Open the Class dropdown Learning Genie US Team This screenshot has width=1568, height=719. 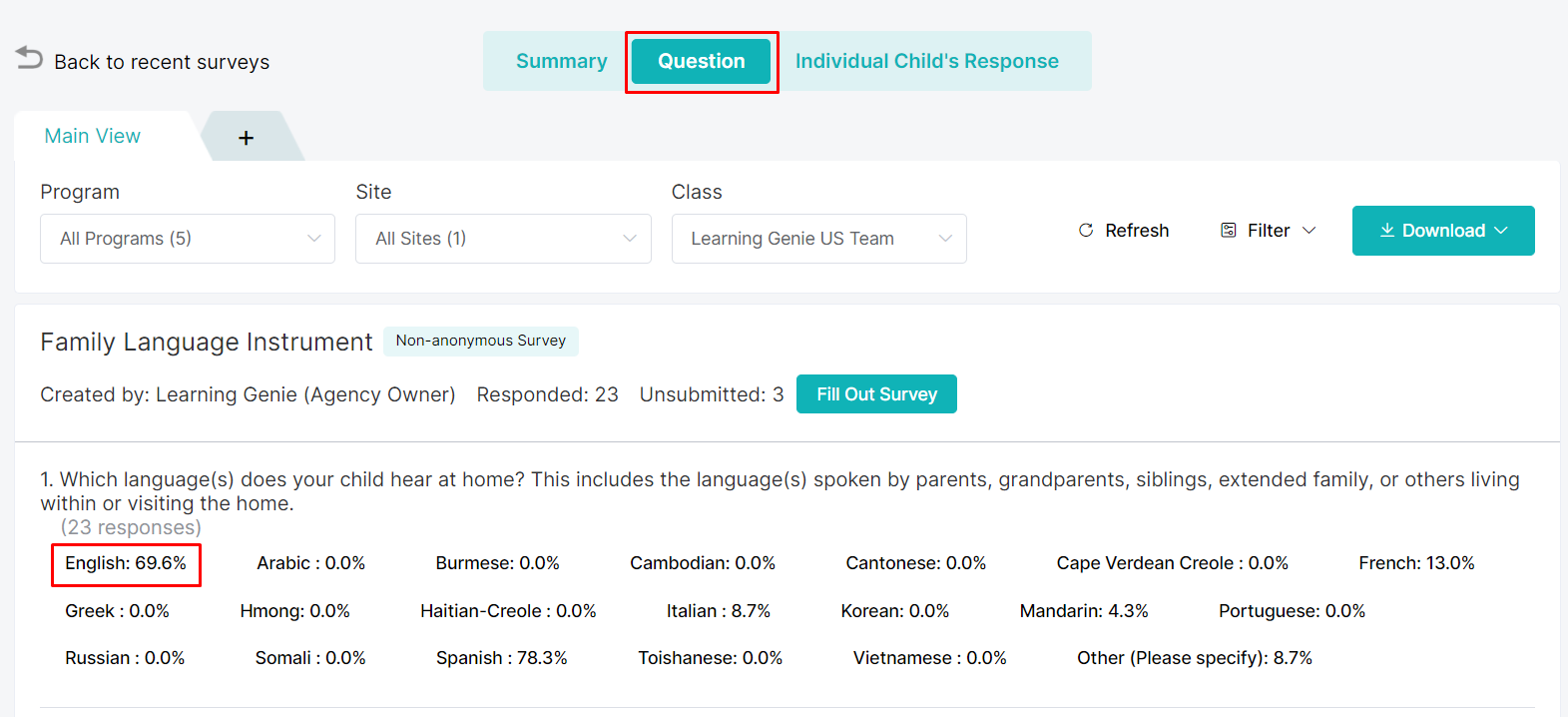pos(819,239)
